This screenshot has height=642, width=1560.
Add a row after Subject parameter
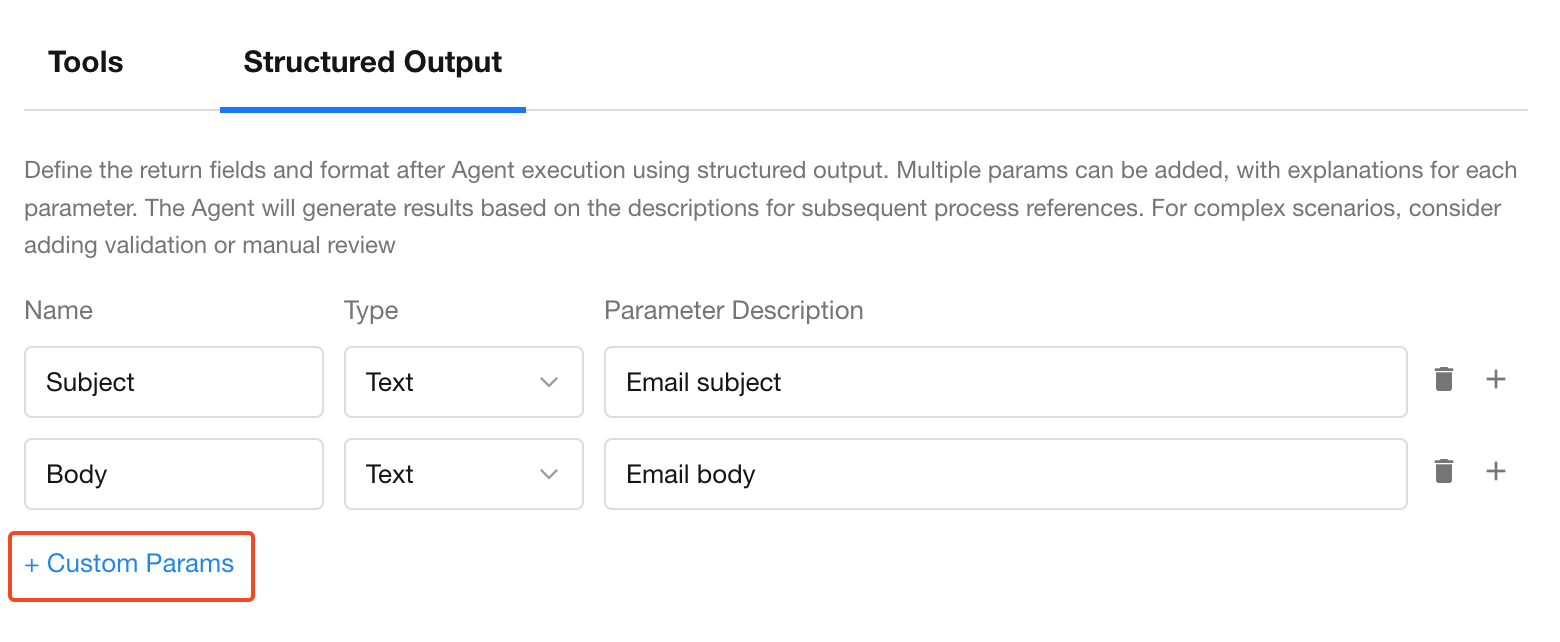pos(1496,380)
